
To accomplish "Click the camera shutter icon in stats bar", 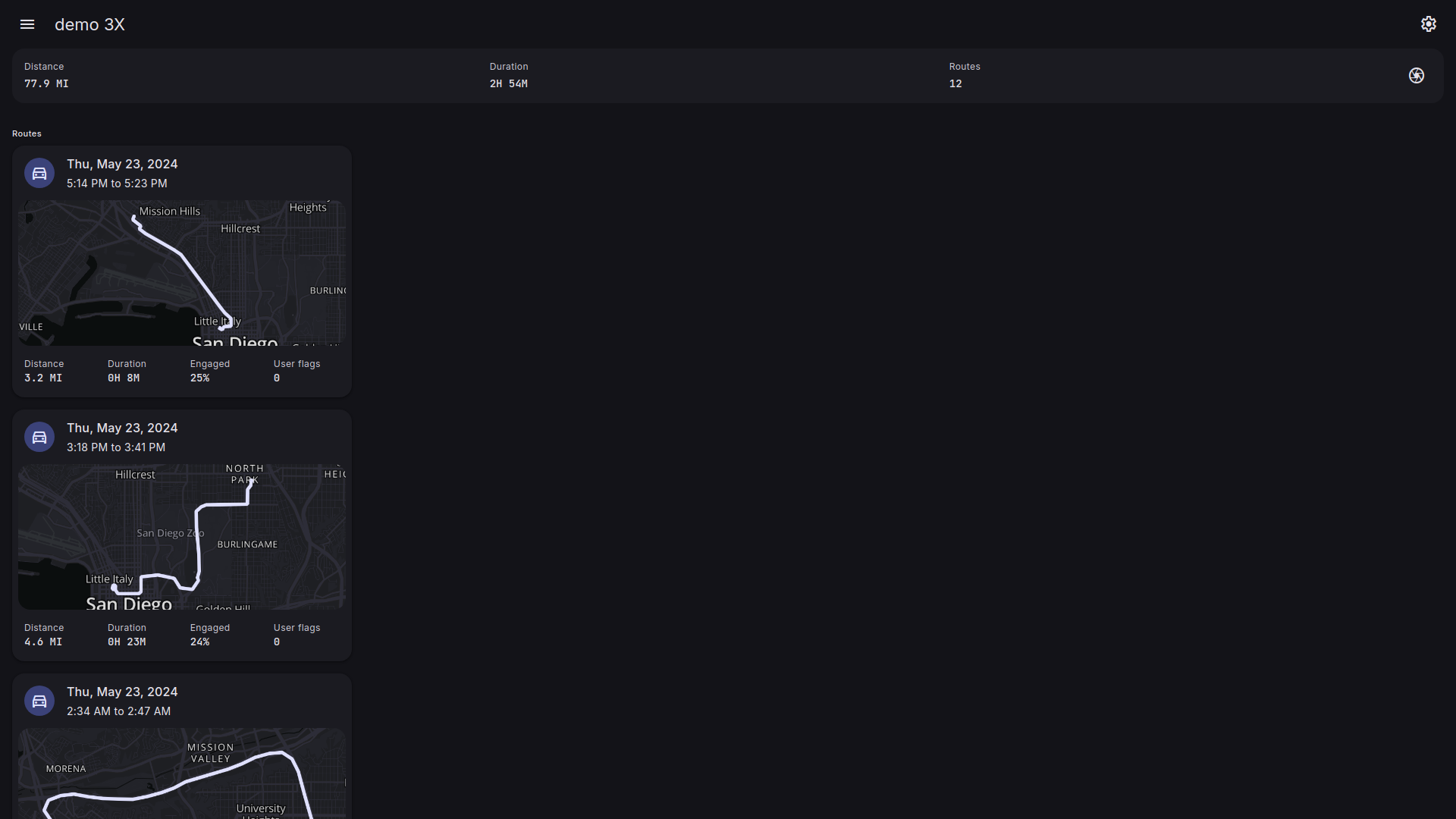I will tap(1417, 76).
